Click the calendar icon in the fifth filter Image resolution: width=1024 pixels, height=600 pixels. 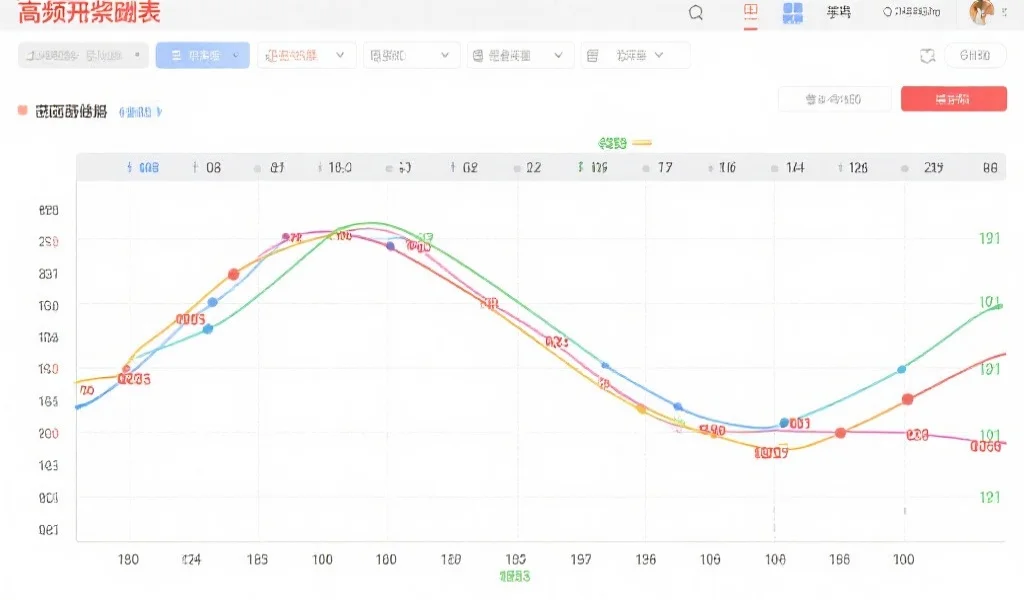pos(478,56)
